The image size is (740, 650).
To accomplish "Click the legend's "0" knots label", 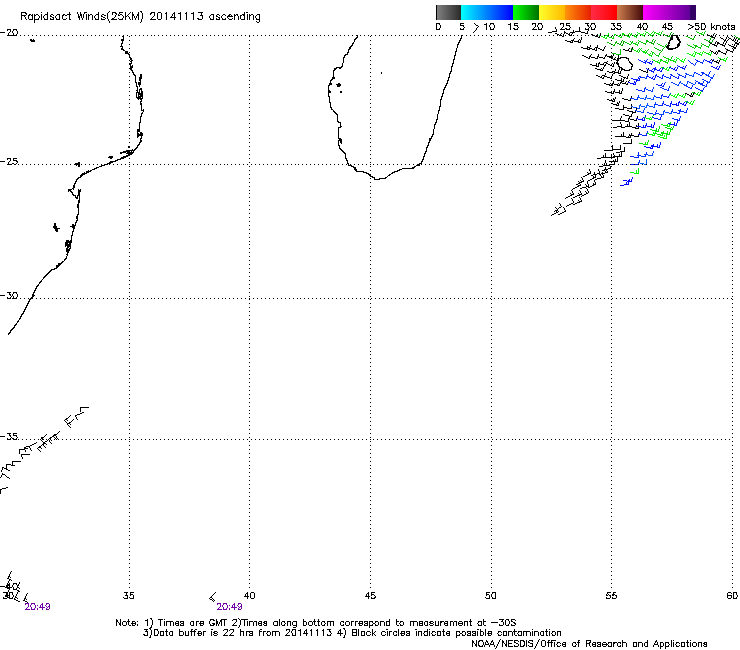I will 438,27.
